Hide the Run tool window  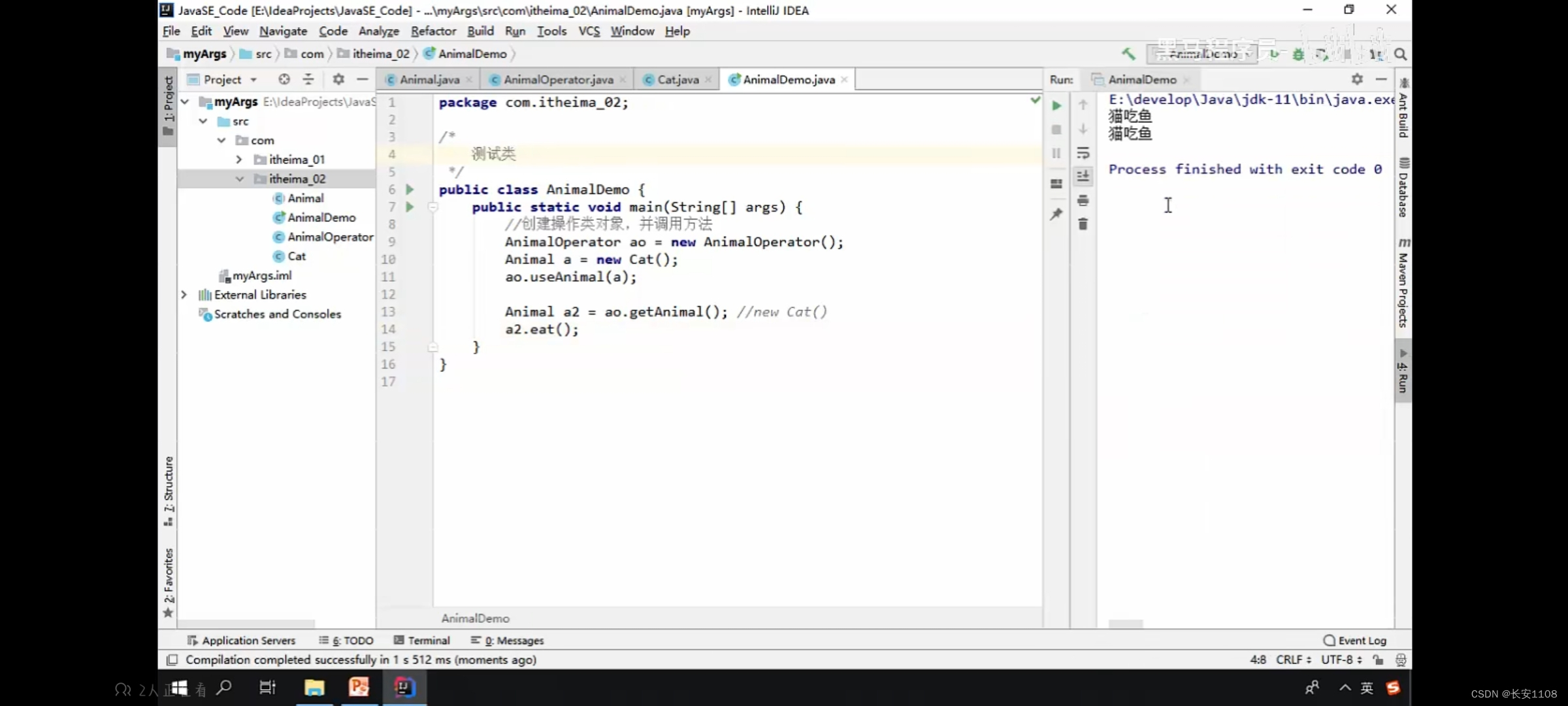click(1381, 79)
